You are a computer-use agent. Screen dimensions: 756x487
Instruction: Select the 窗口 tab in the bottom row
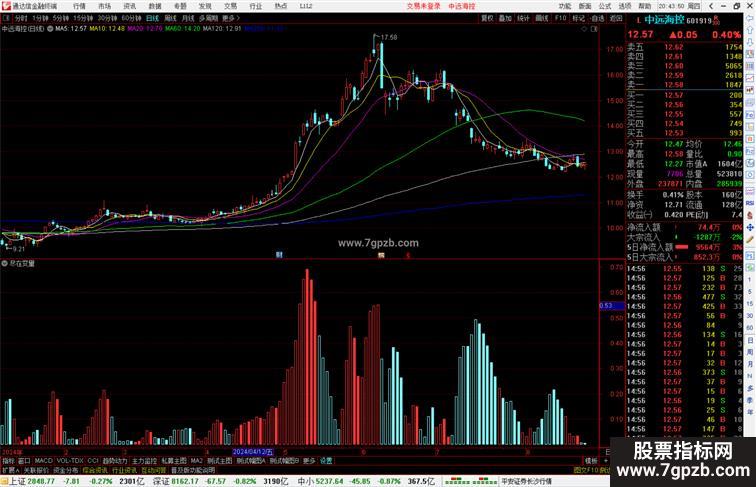tap(24, 461)
